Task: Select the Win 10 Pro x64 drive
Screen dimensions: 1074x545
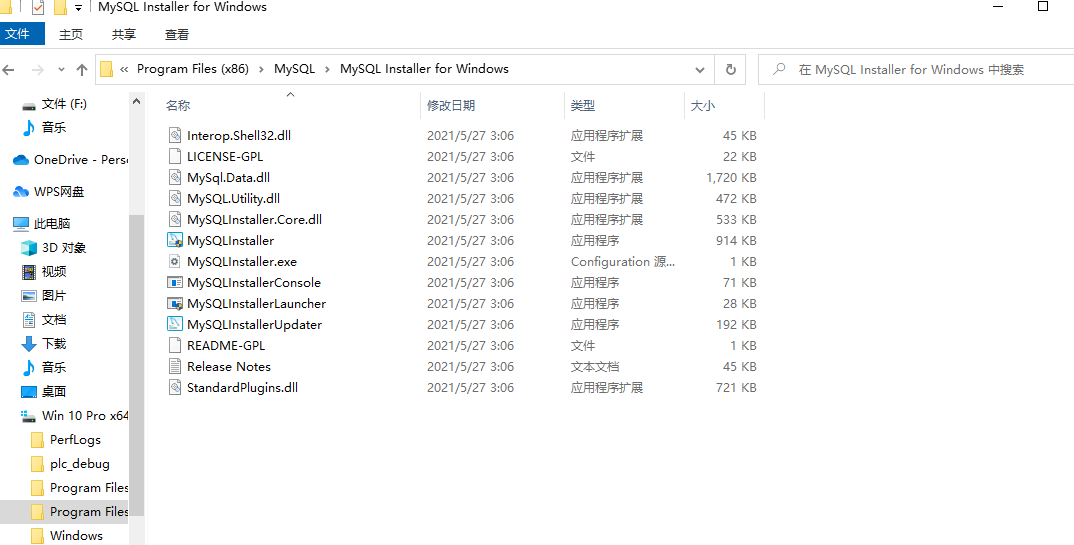Action: [85, 416]
